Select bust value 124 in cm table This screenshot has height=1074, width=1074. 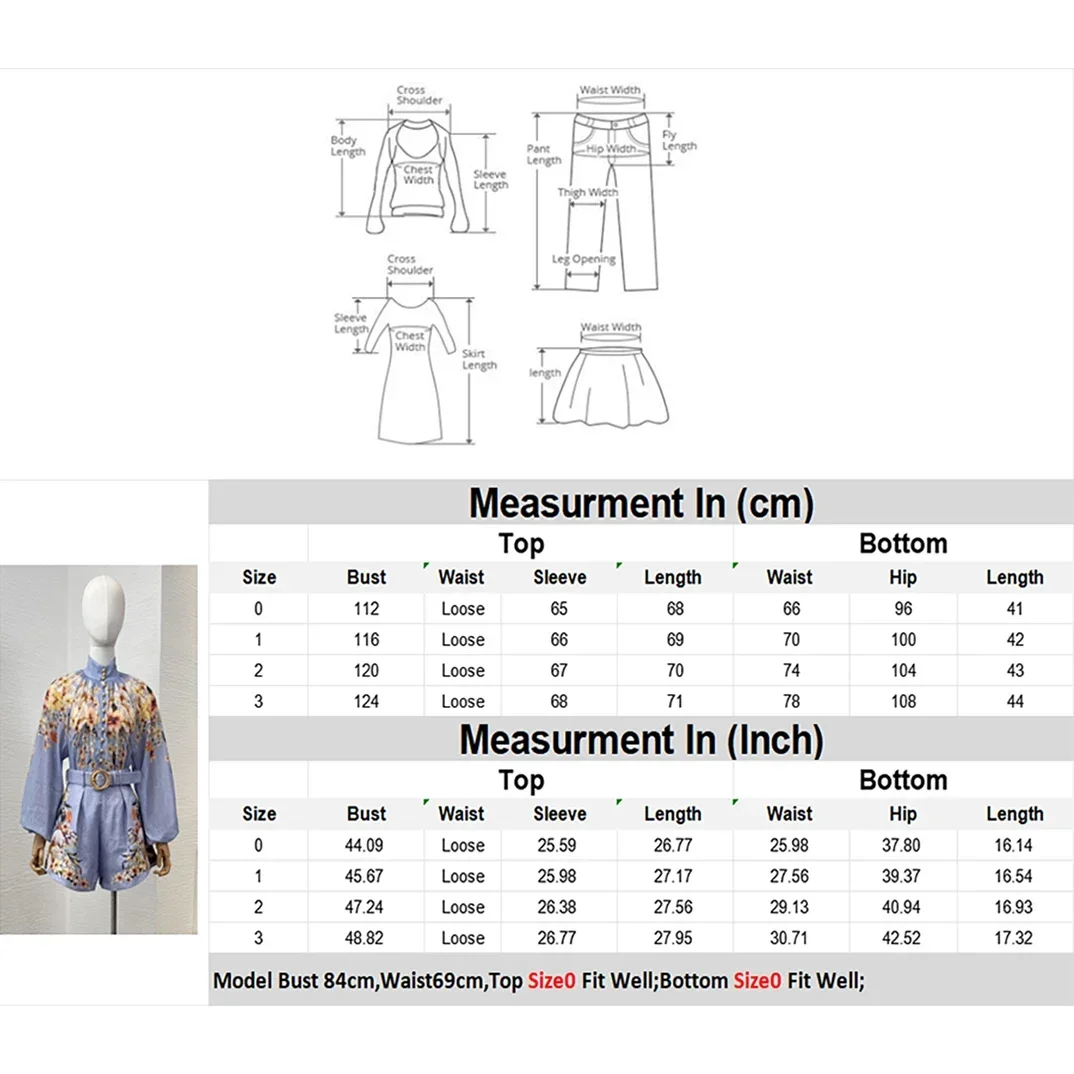366,701
